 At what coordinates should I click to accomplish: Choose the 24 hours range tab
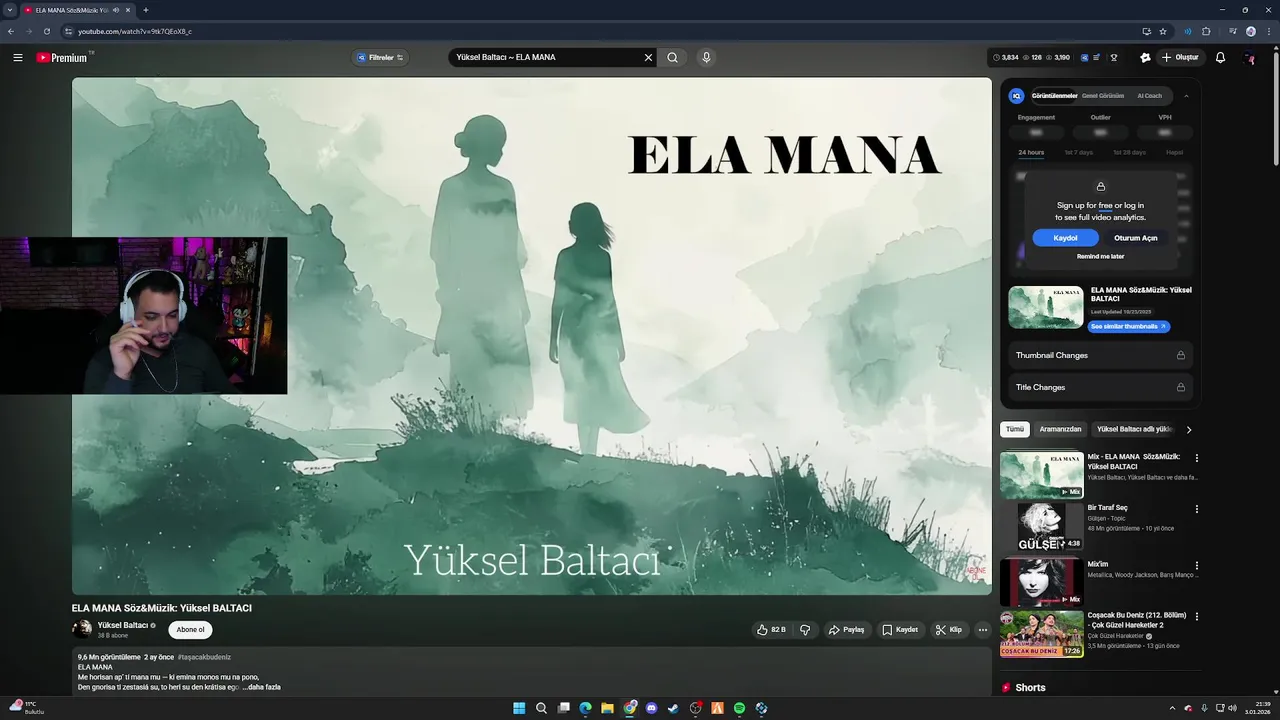click(x=1031, y=152)
